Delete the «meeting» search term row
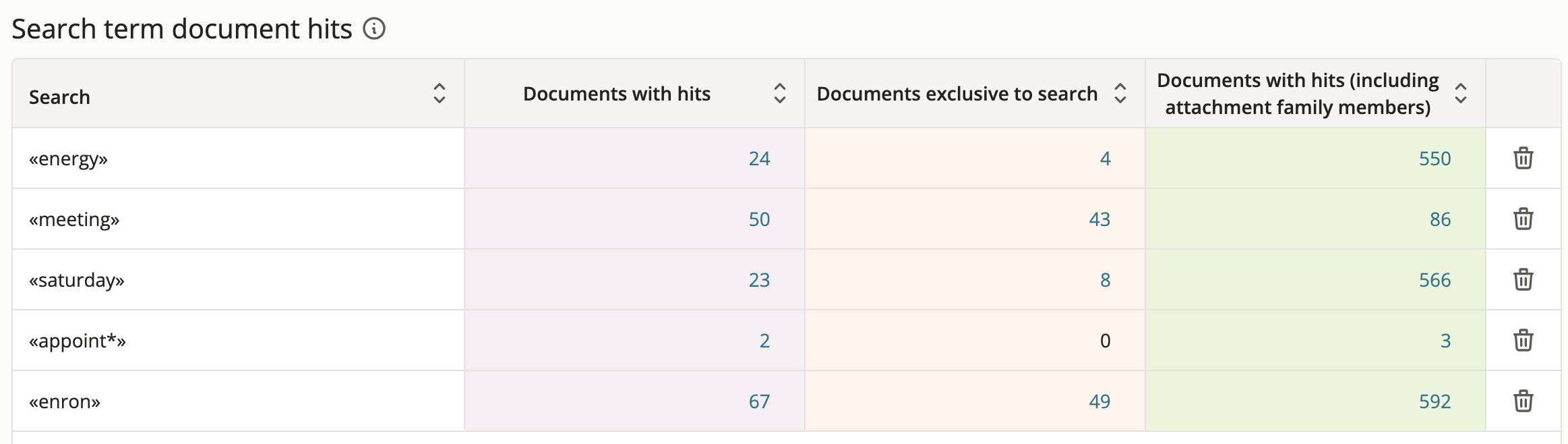 (1523, 219)
